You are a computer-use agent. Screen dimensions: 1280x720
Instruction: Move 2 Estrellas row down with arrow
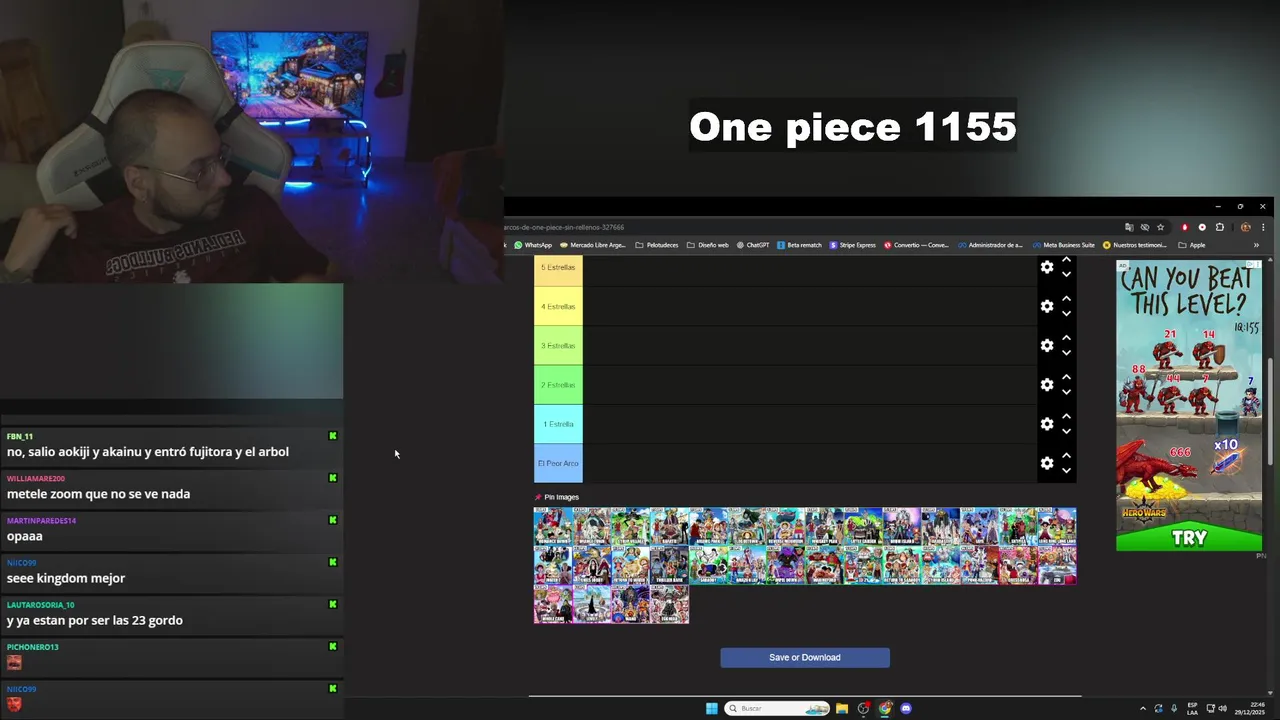1066,392
